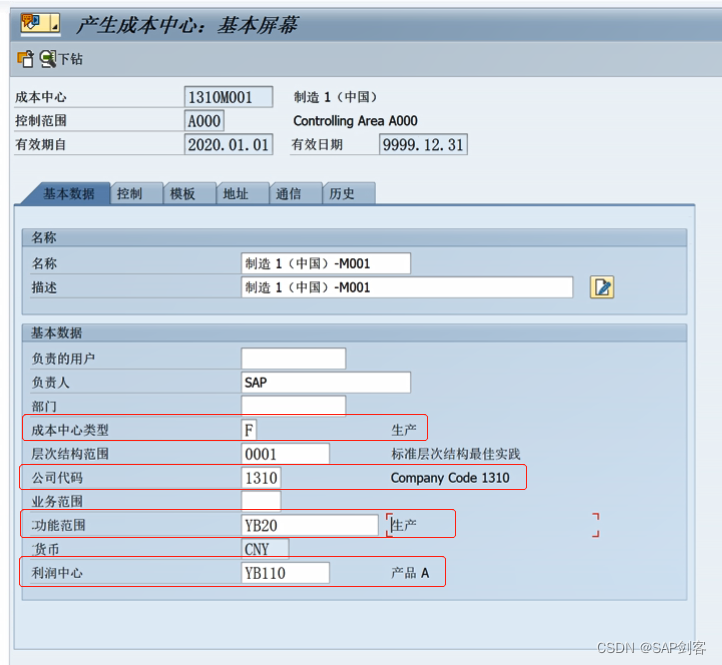This screenshot has height=665, width=722.
Task: Click the header text 制造 1（中国）
Action: [x=336, y=97]
